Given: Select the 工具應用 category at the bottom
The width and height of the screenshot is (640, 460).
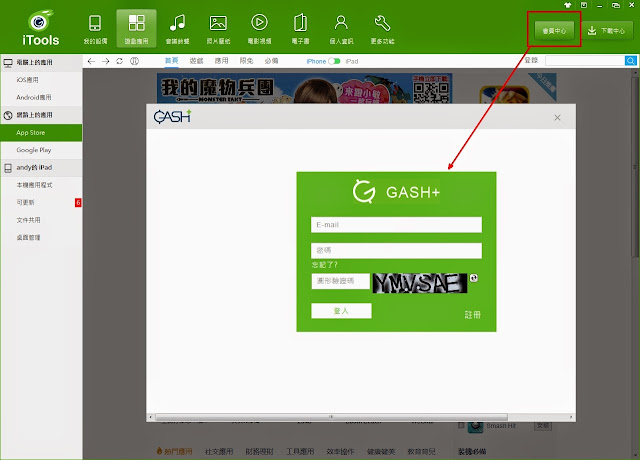Looking at the screenshot, I should (x=300, y=451).
